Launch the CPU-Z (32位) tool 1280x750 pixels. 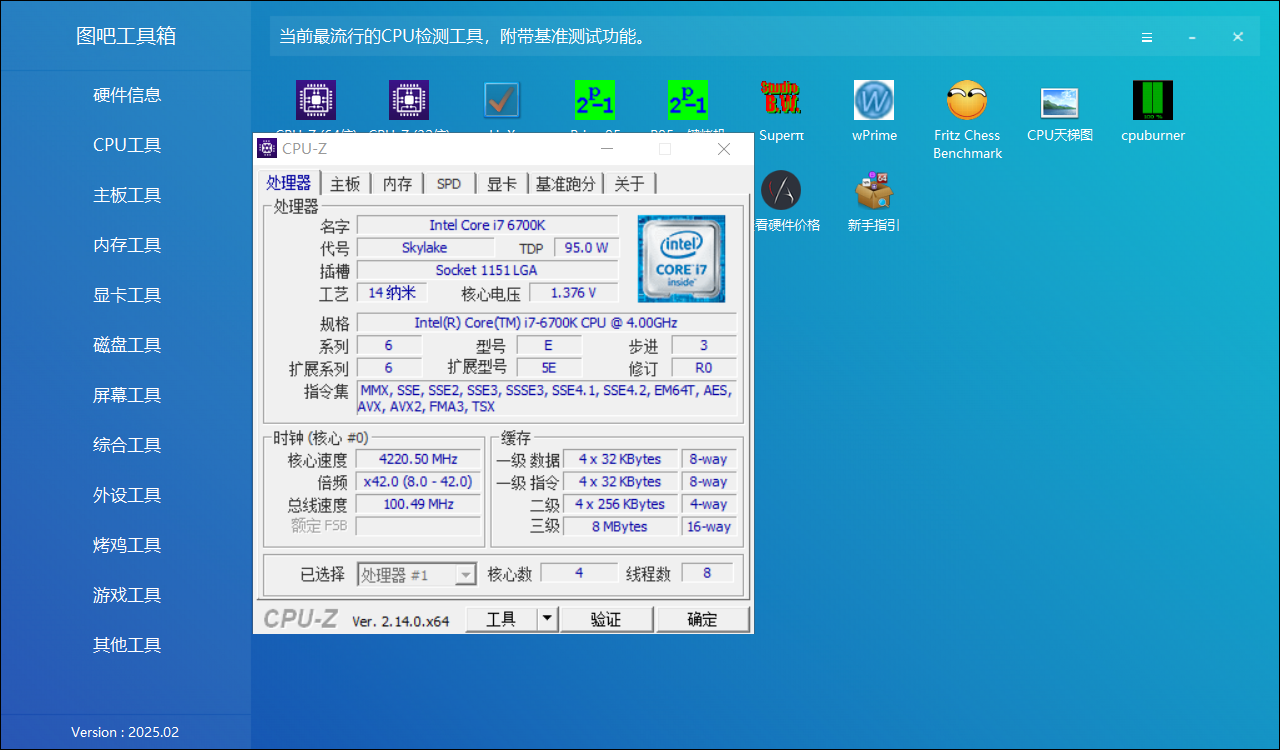(408, 100)
